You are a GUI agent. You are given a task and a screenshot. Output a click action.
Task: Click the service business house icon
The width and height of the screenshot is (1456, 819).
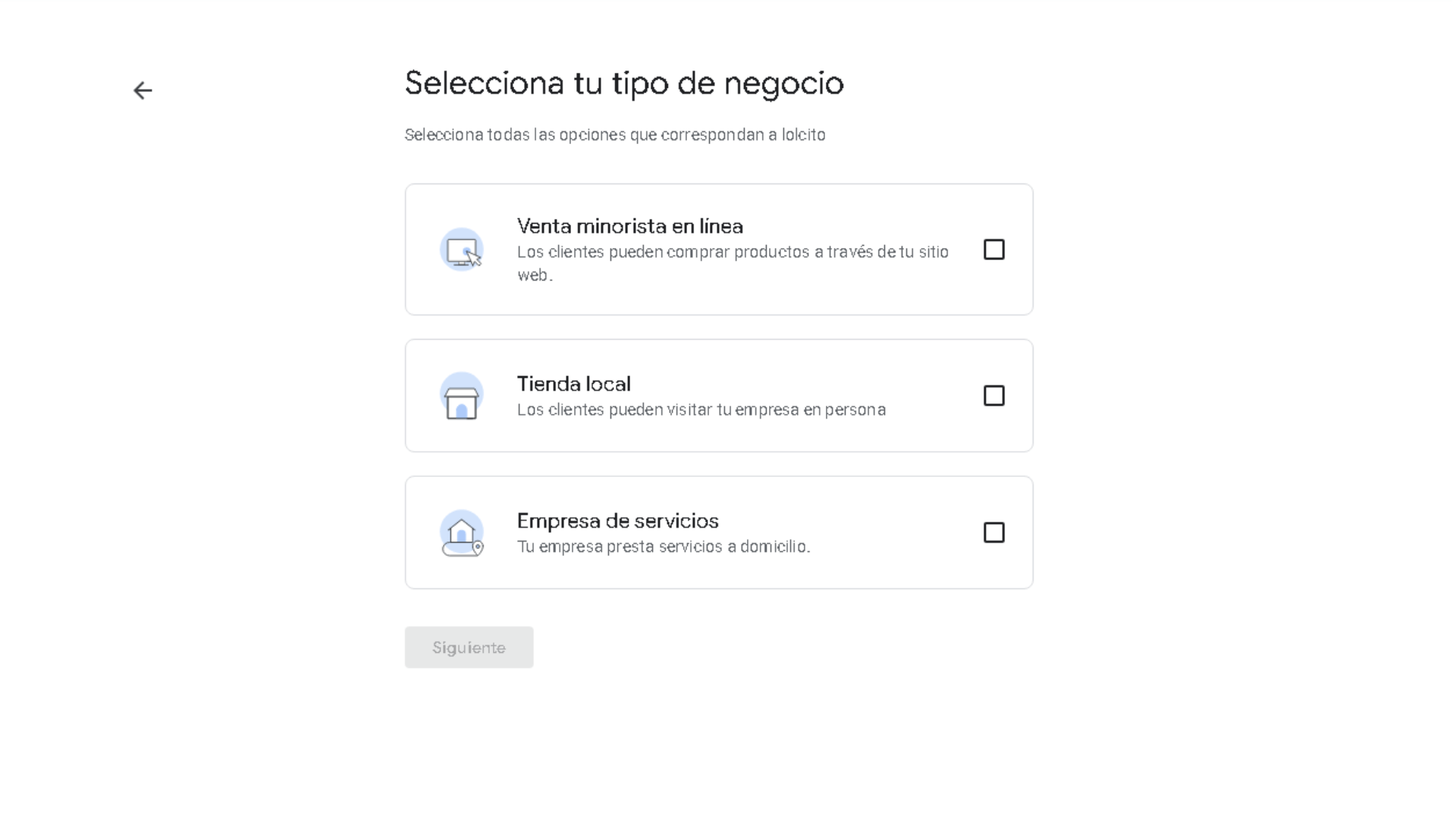pyautogui.click(x=462, y=533)
